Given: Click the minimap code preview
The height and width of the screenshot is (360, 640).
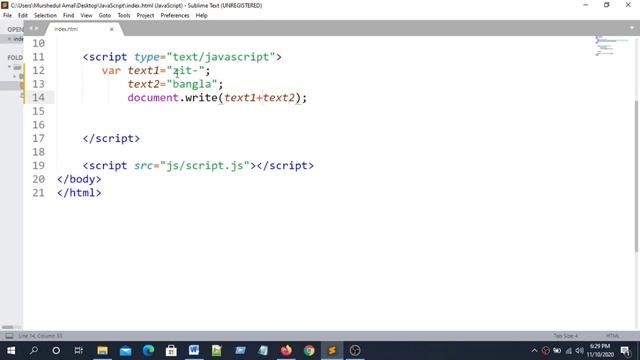Looking at the screenshot, I should point(611,46).
